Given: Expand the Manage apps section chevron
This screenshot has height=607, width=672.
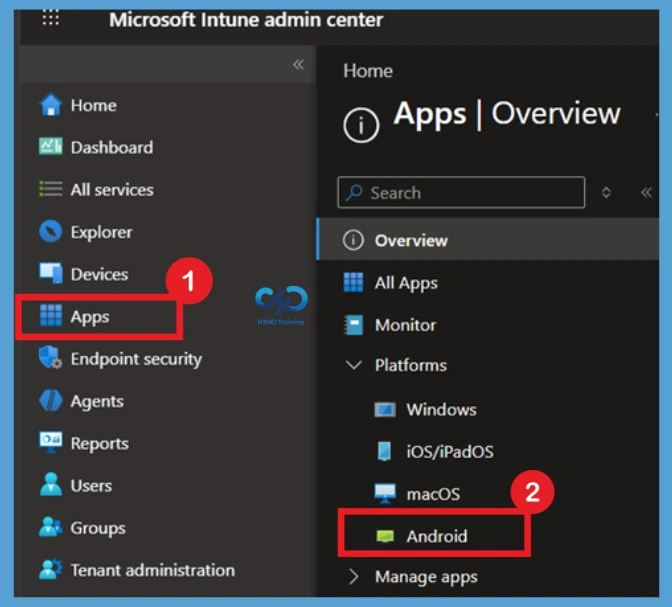Looking at the screenshot, I should pyautogui.click(x=354, y=577).
